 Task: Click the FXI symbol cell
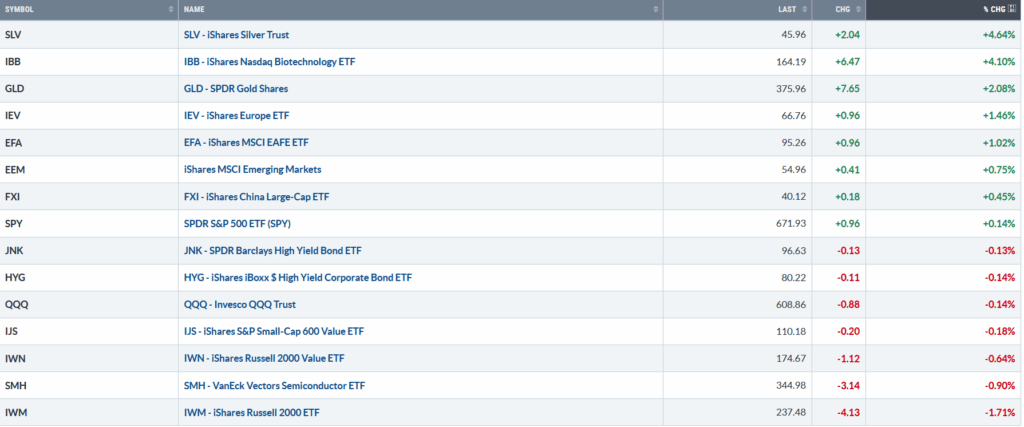12,196
